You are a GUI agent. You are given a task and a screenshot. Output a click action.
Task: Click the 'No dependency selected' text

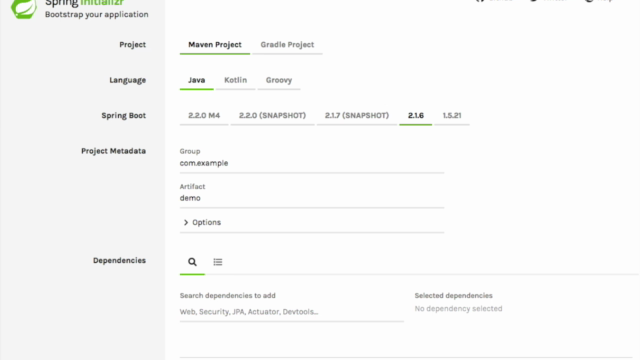(458, 309)
